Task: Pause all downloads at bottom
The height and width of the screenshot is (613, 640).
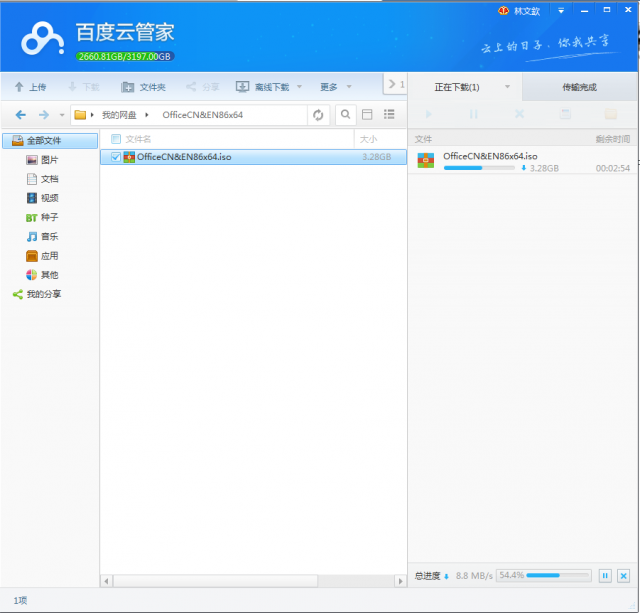Action: (605, 576)
